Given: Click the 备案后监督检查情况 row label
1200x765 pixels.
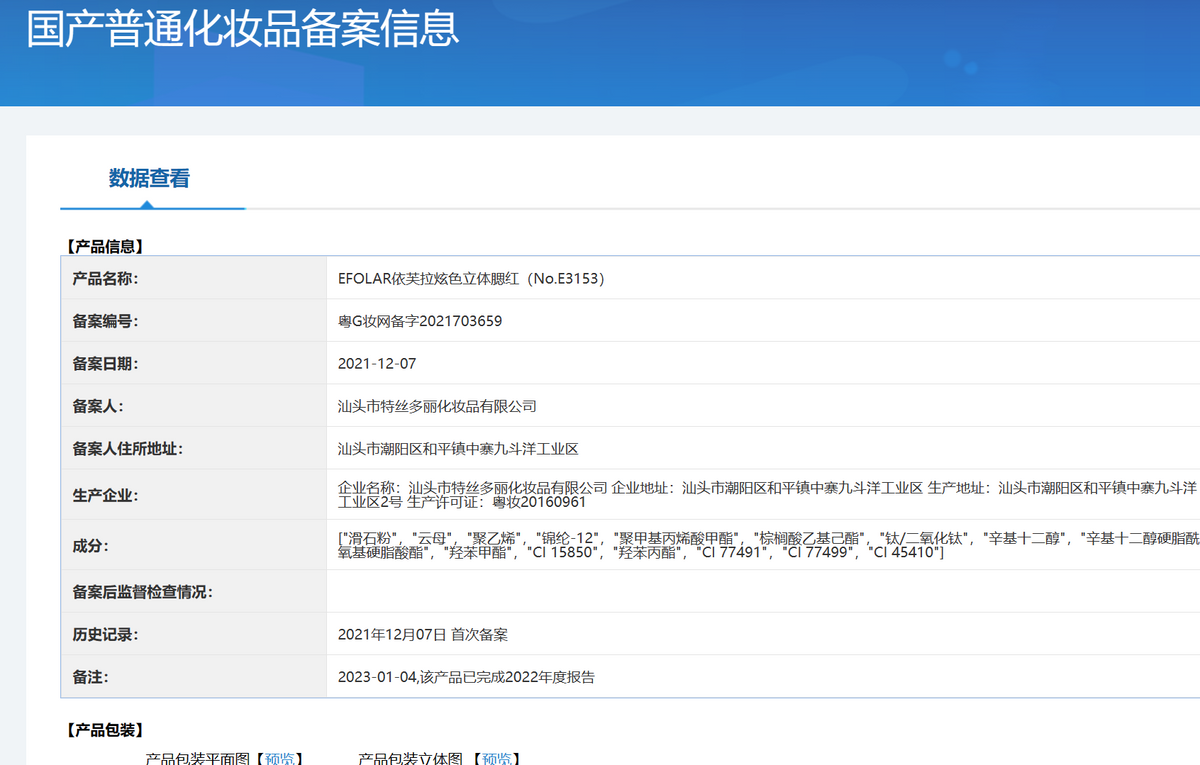Looking at the screenshot, I should click(143, 592).
